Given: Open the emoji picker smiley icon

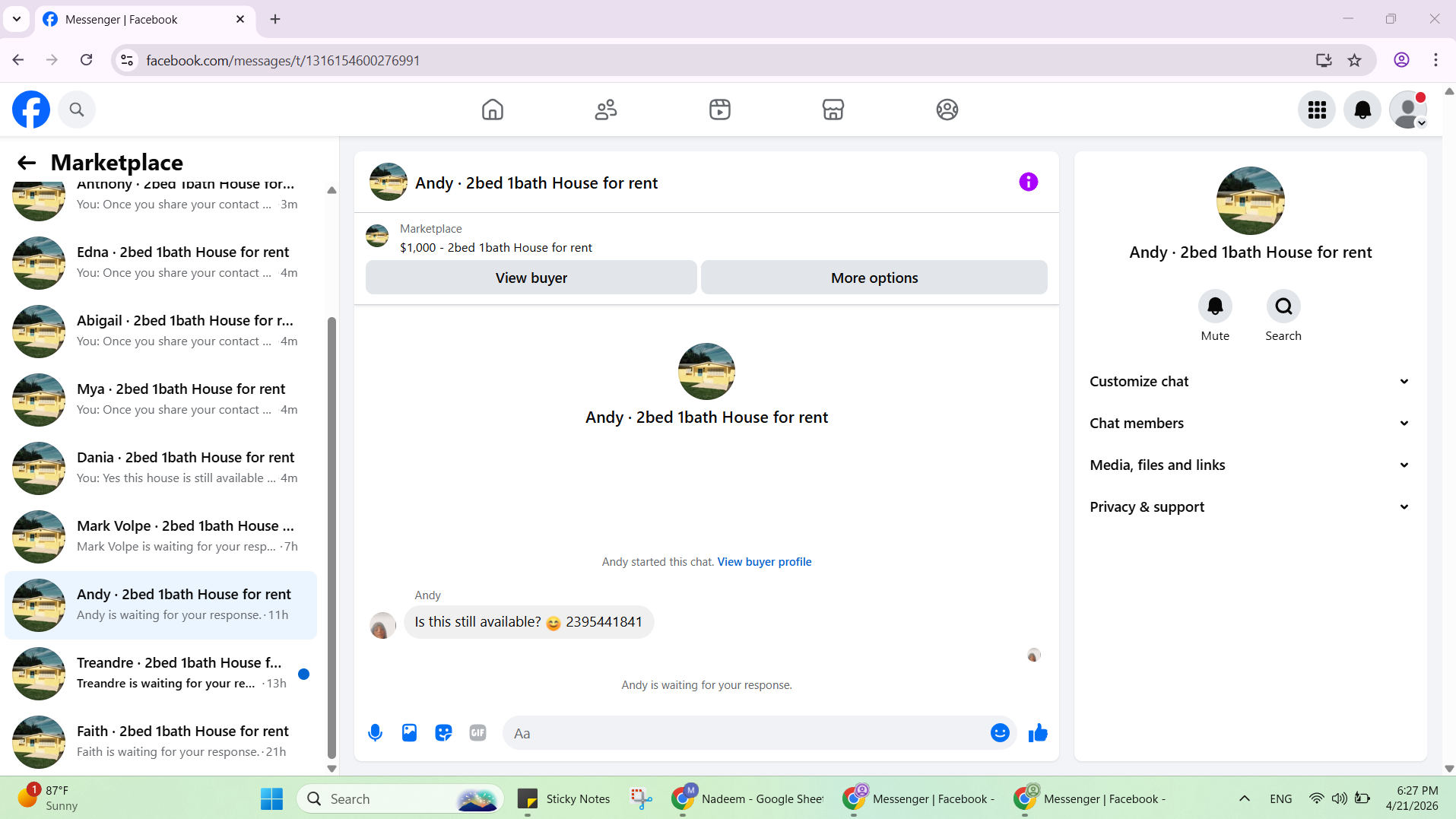Looking at the screenshot, I should [x=1000, y=733].
